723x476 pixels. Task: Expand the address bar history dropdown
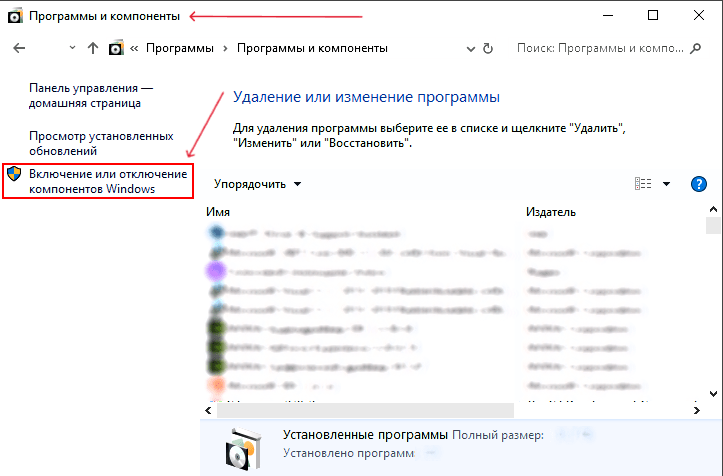470,48
